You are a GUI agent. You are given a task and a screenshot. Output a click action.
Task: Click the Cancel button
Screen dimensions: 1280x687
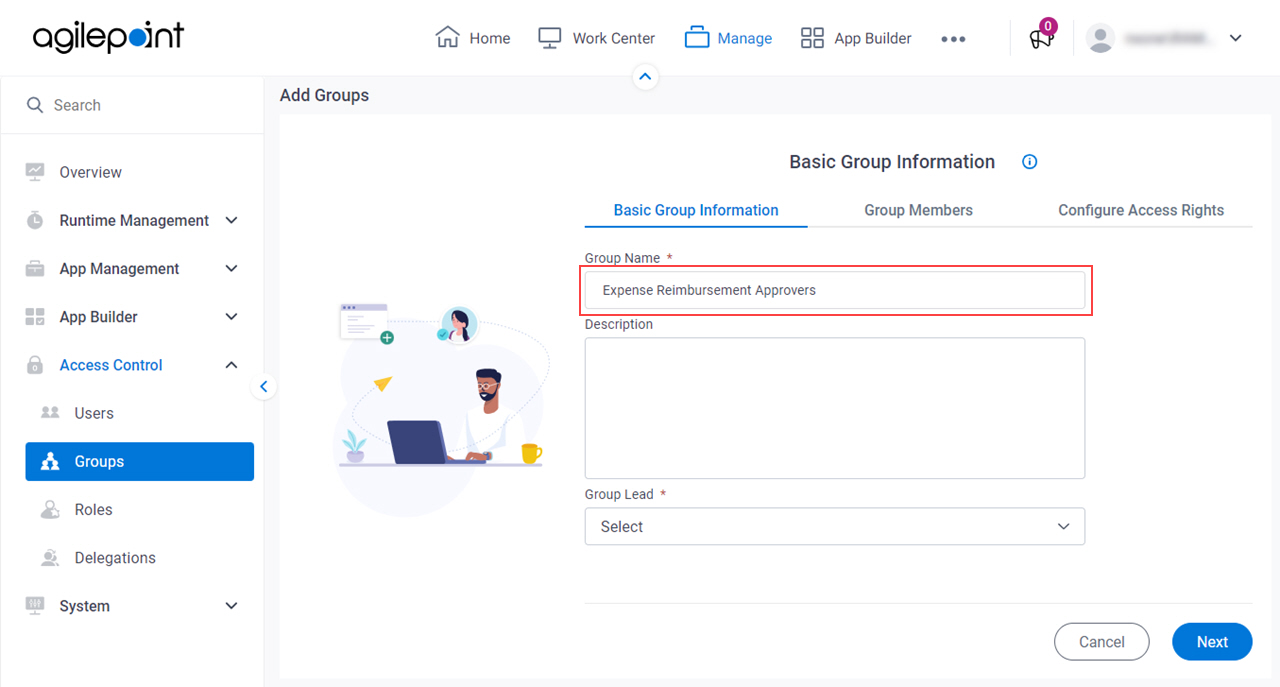pos(1102,642)
